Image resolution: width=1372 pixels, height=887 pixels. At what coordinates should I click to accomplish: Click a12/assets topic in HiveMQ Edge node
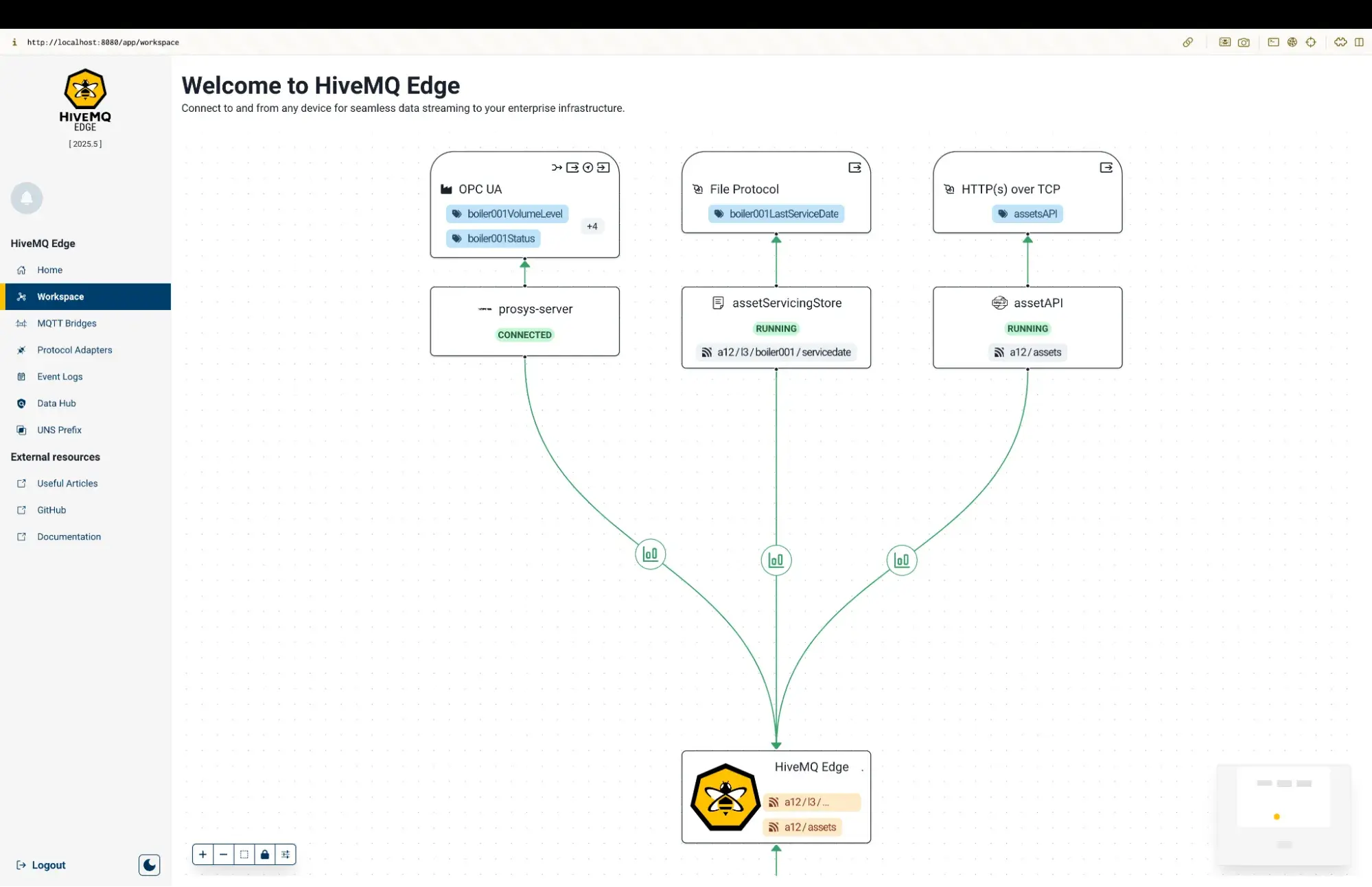click(802, 827)
